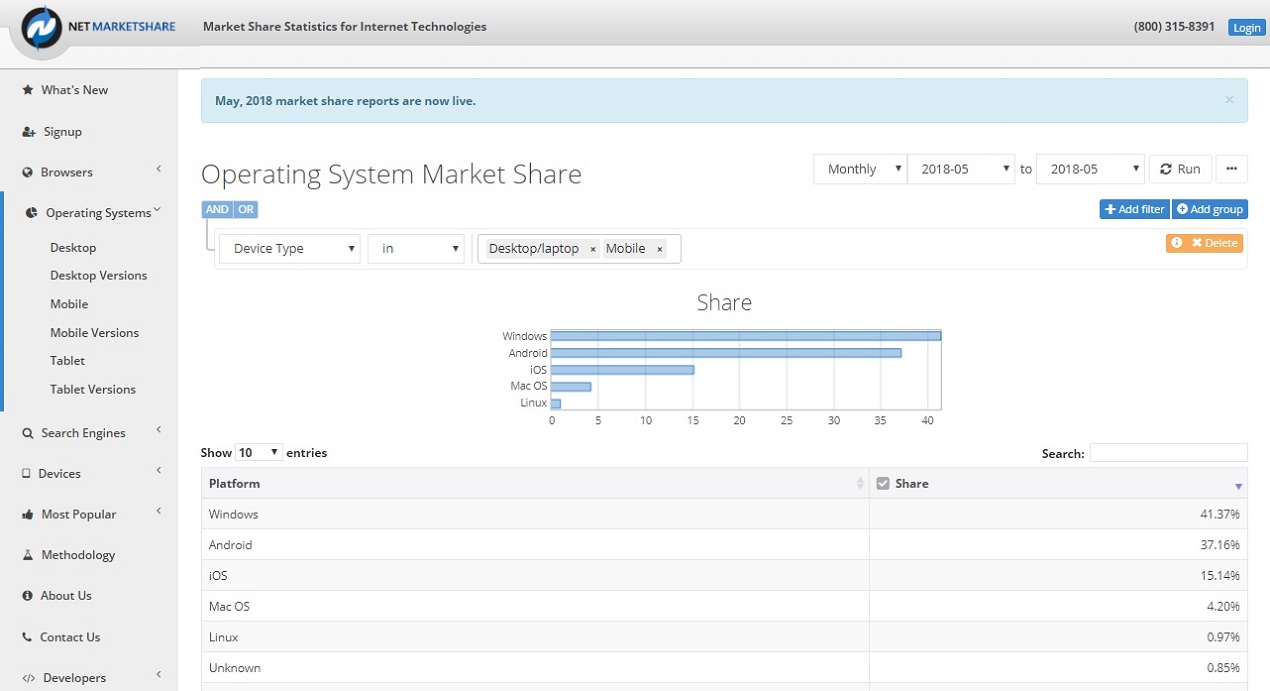This screenshot has height=691, width=1270.
Task: Click the code icon beside Developers
Action: 29,678
